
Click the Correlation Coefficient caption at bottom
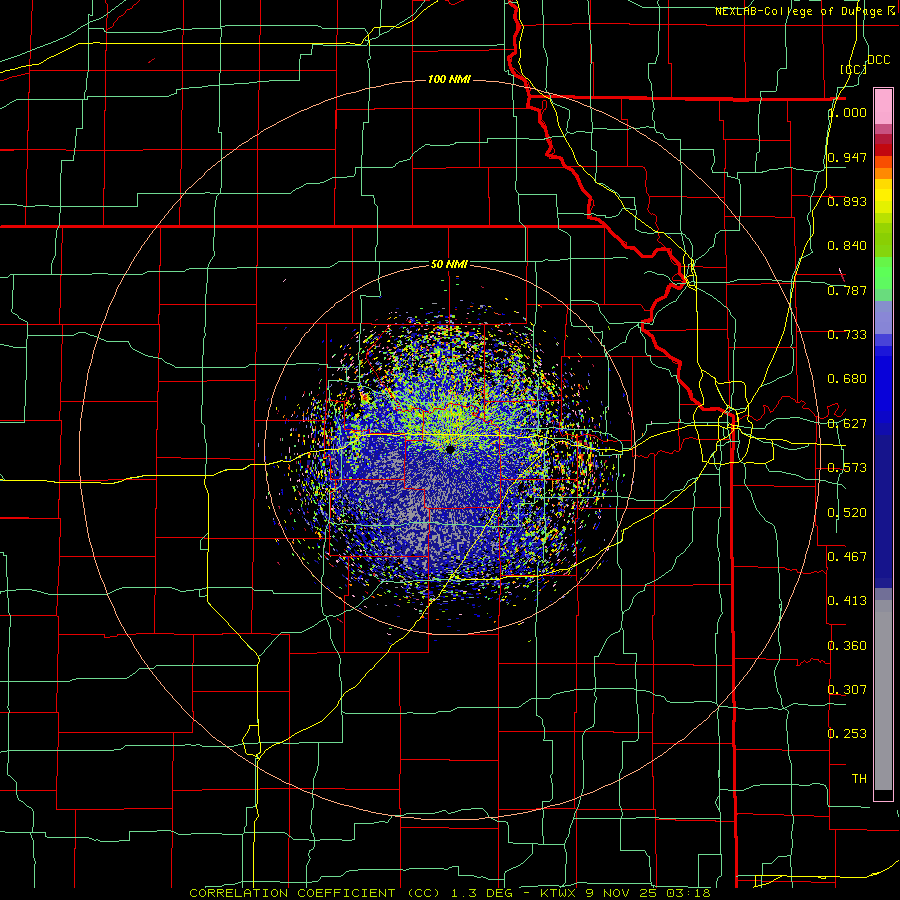tap(450, 893)
